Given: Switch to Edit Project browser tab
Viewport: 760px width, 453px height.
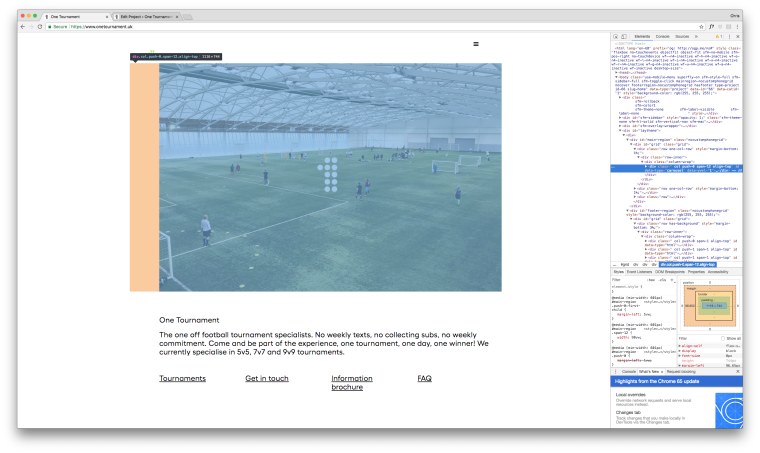Looking at the screenshot, I should [x=146, y=16].
